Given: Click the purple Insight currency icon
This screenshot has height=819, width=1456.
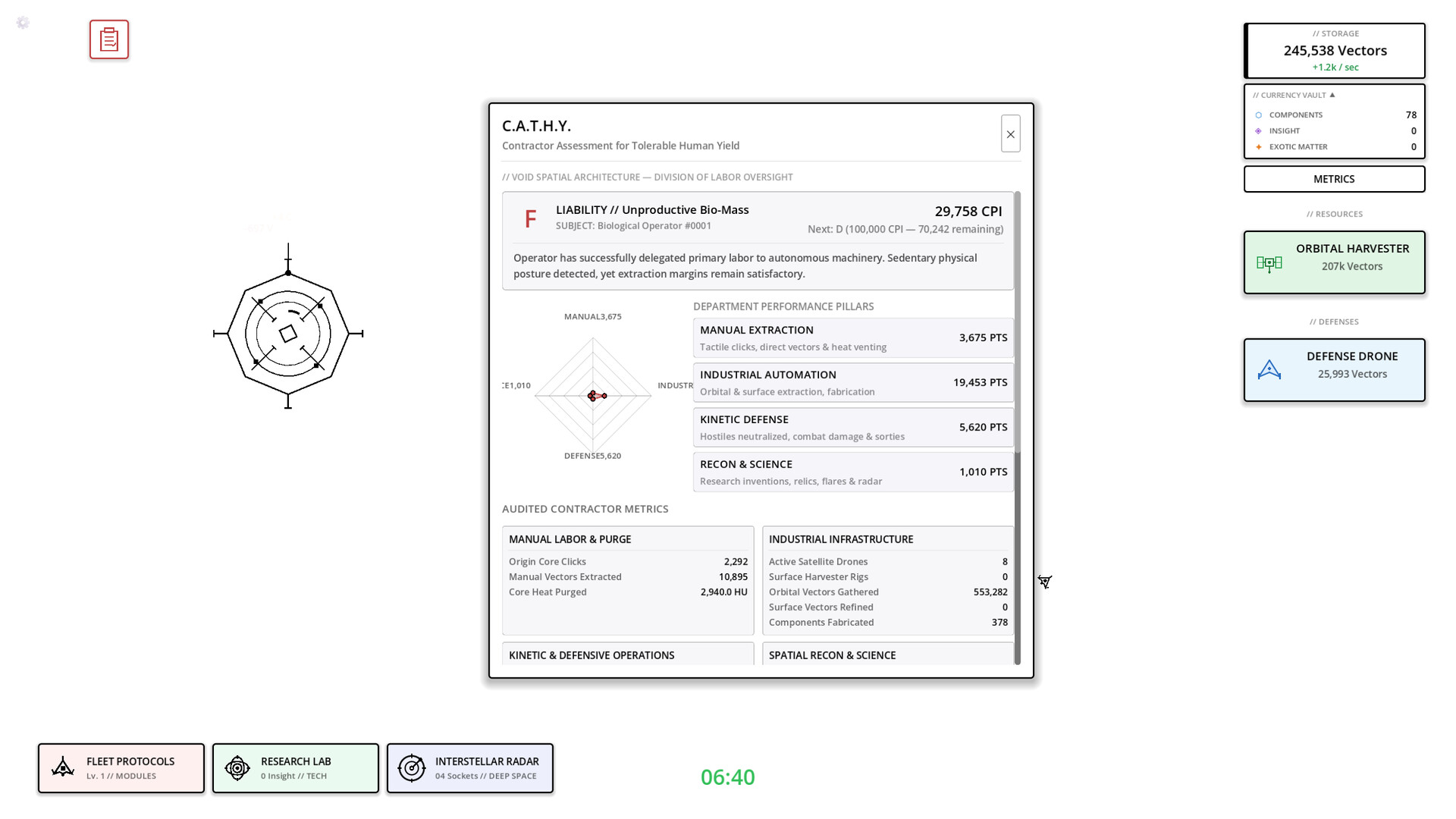Looking at the screenshot, I should 1259,131.
